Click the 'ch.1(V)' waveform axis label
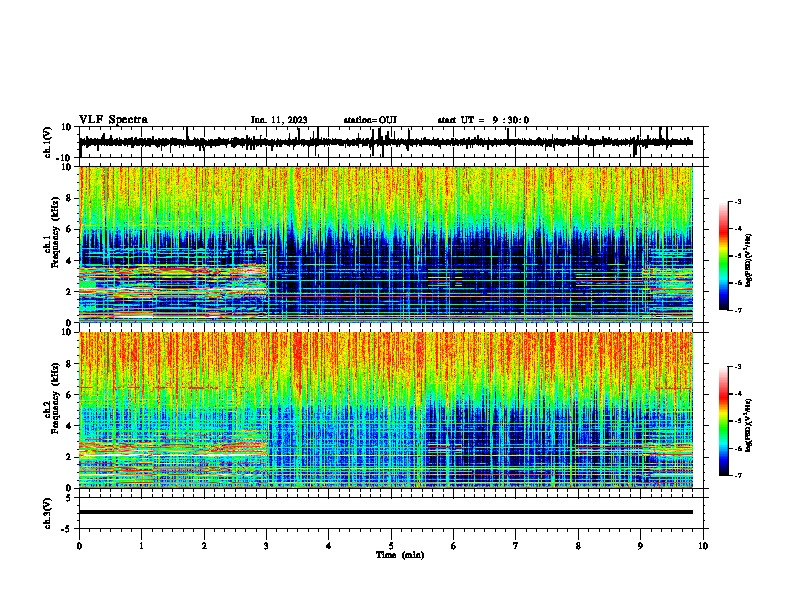 (x=48, y=142)
